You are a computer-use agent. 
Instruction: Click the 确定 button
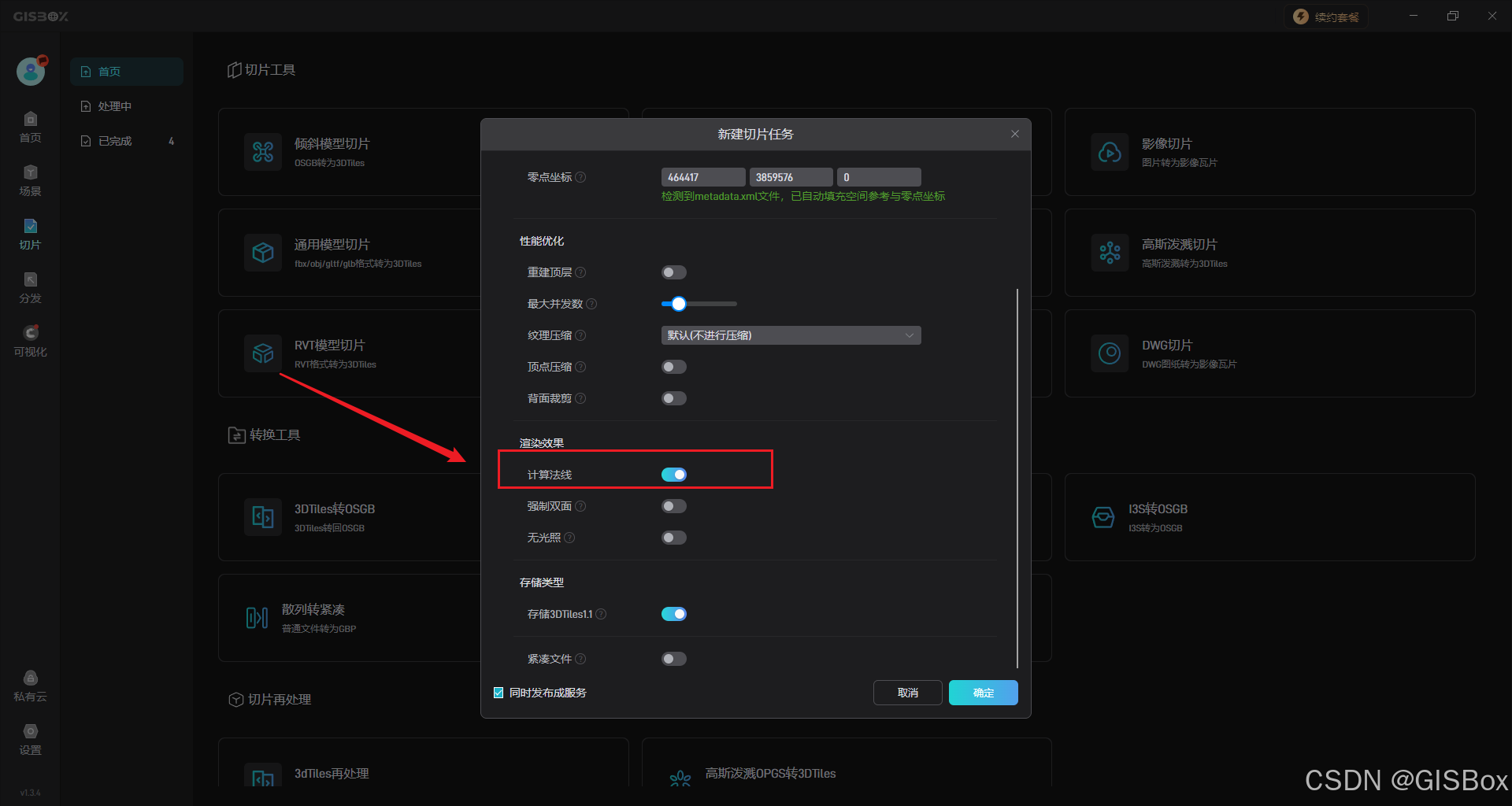pos(983,693)
